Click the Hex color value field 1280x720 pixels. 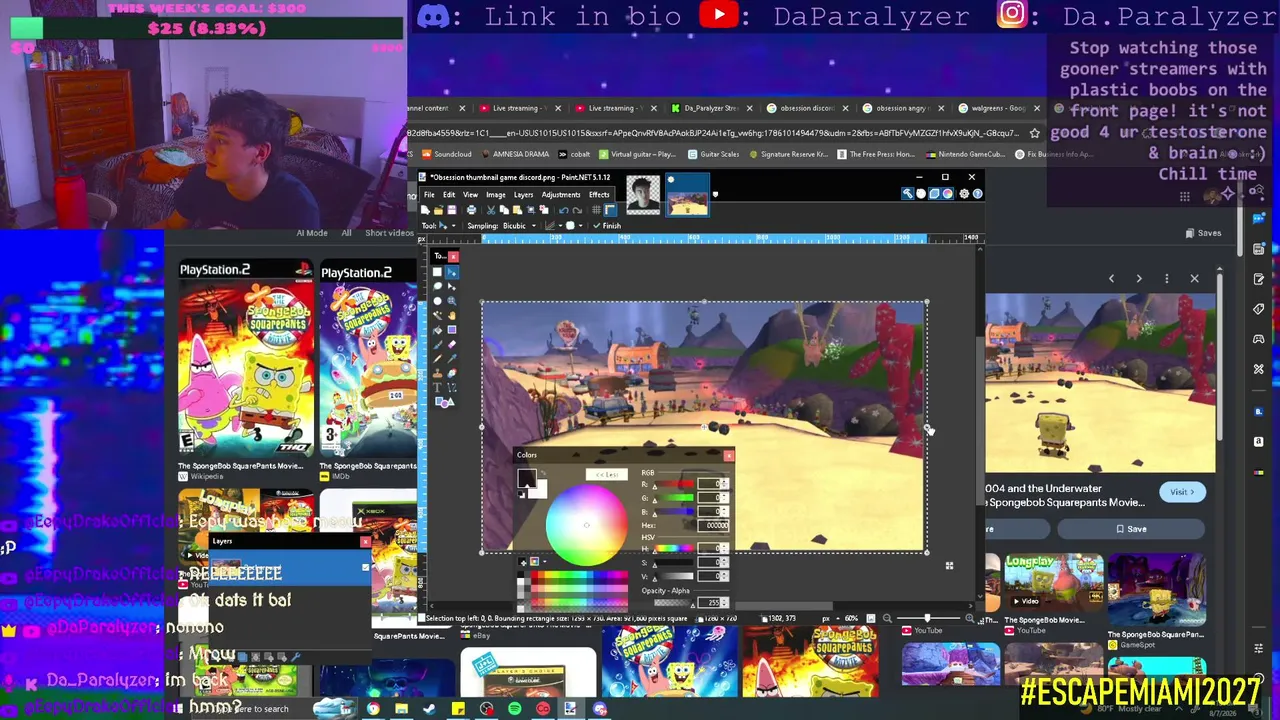pyautogui.click(x=715, y=525)
